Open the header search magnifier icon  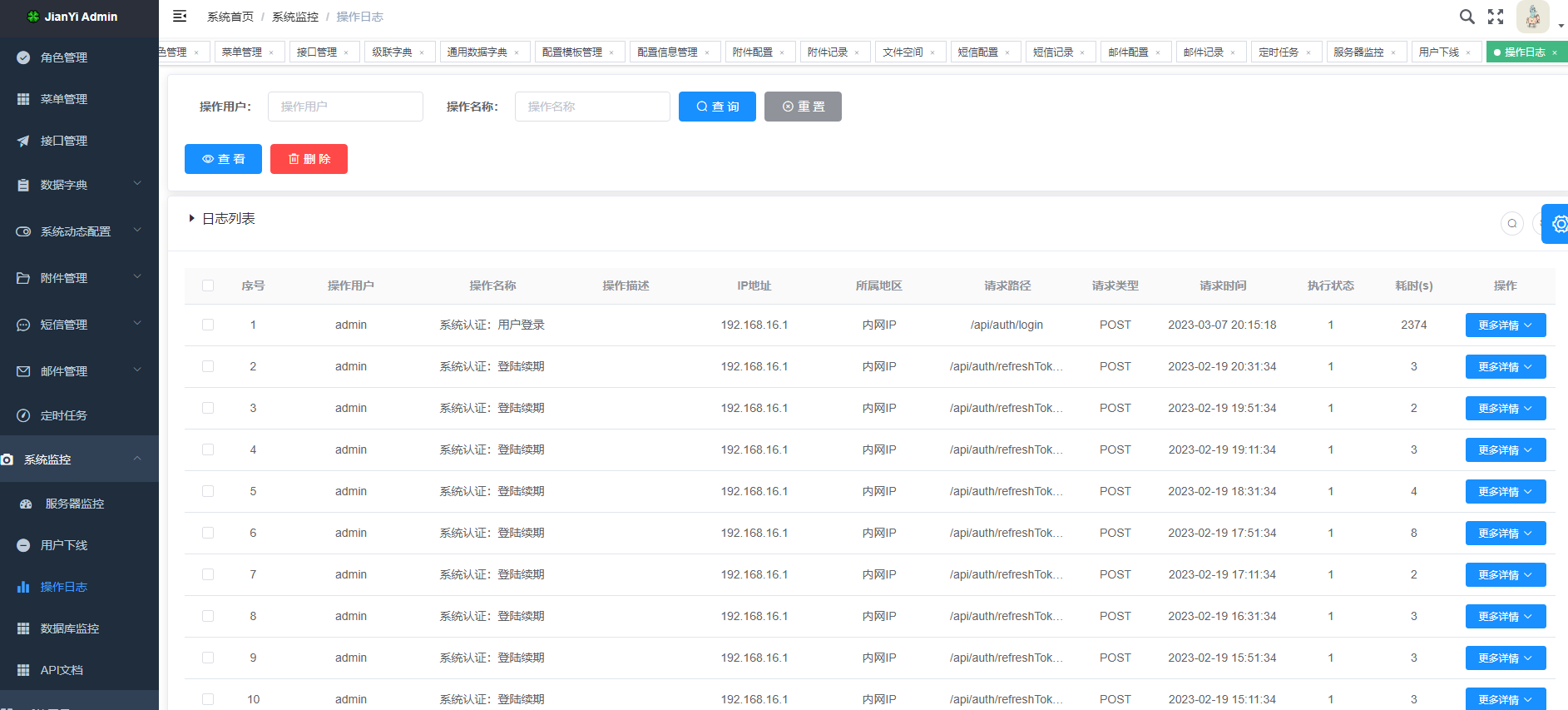click(x=1467, y=17)
